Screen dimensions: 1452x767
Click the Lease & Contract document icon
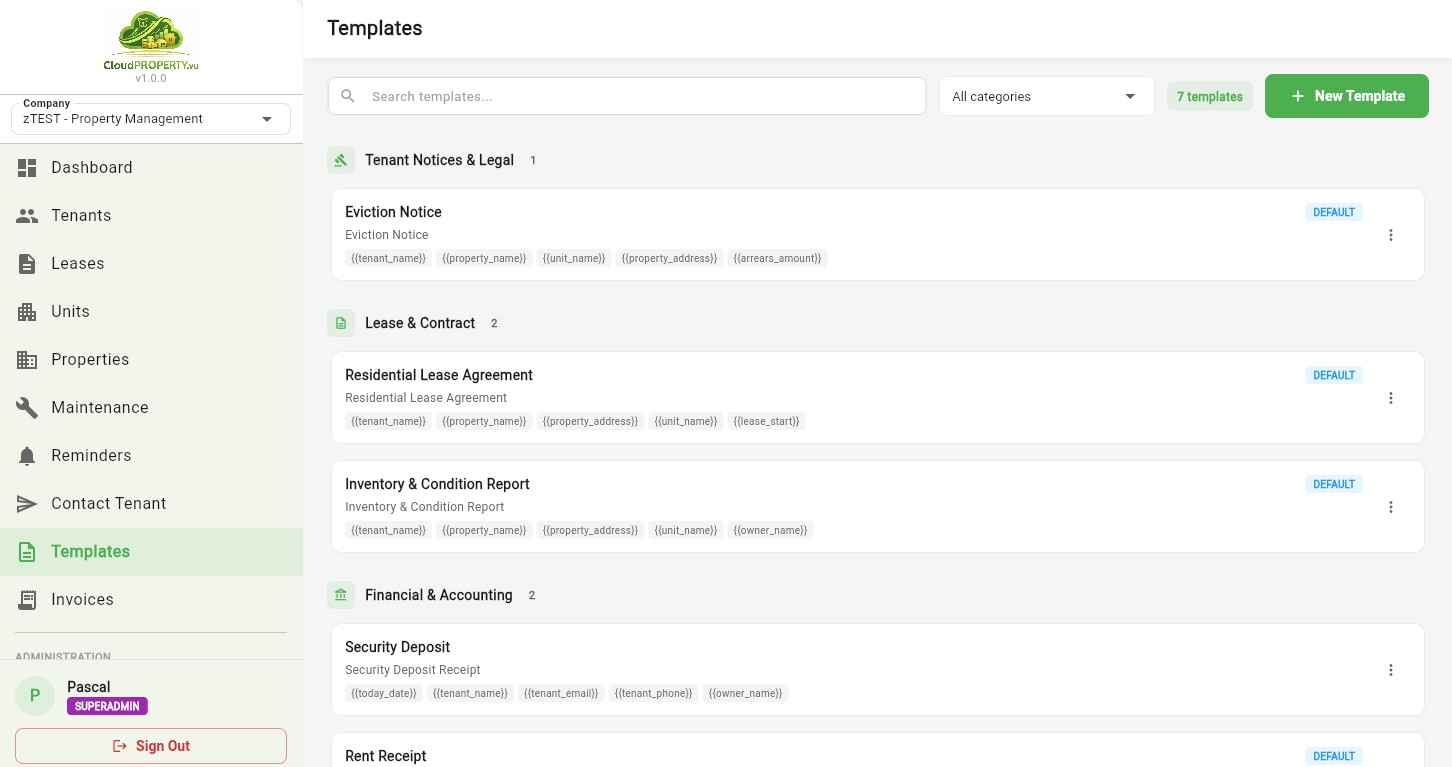341,323
